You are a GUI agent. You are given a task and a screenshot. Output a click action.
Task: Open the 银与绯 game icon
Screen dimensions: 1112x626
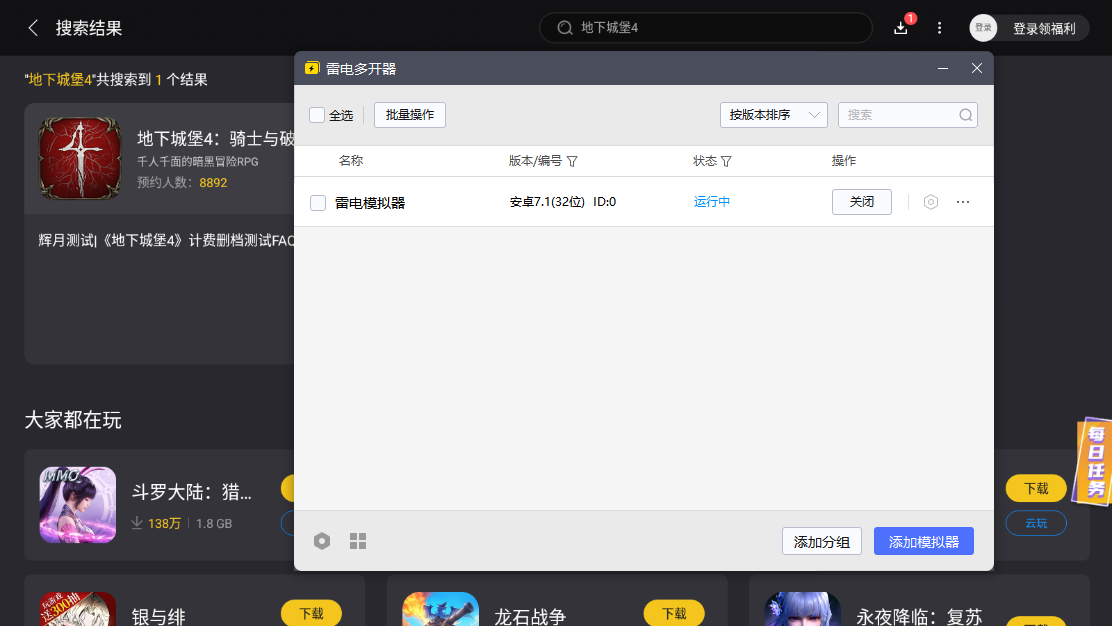(78, 609)
